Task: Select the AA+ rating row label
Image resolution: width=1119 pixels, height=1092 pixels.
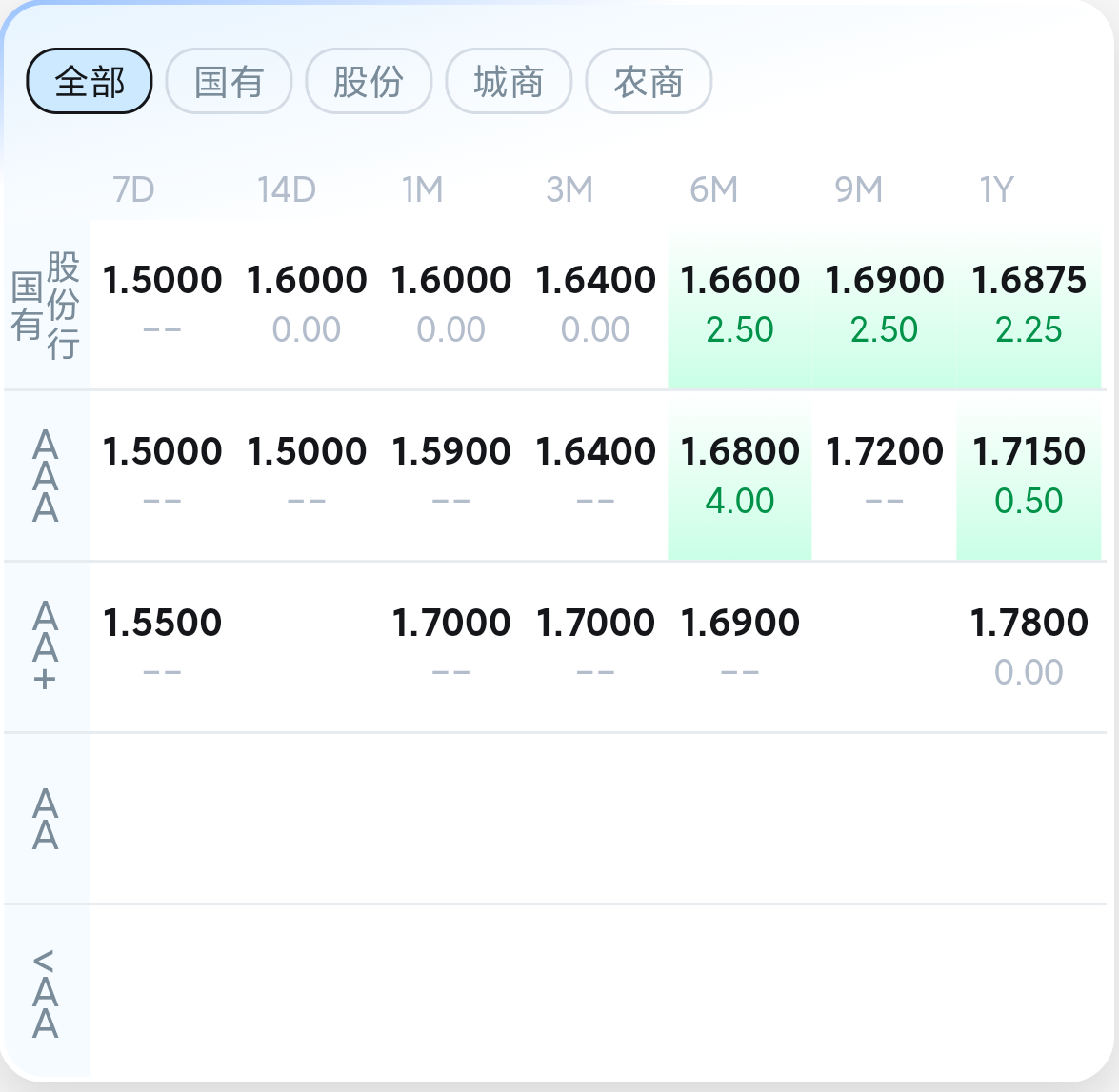Action: [46, 647]
